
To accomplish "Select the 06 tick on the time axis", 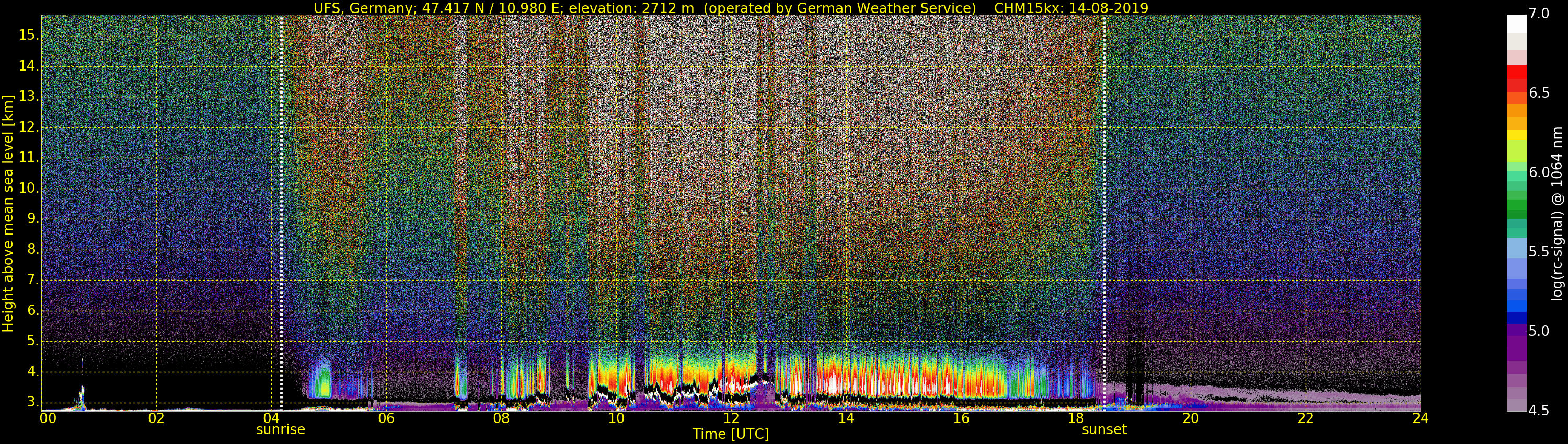I will pos(386,418).
